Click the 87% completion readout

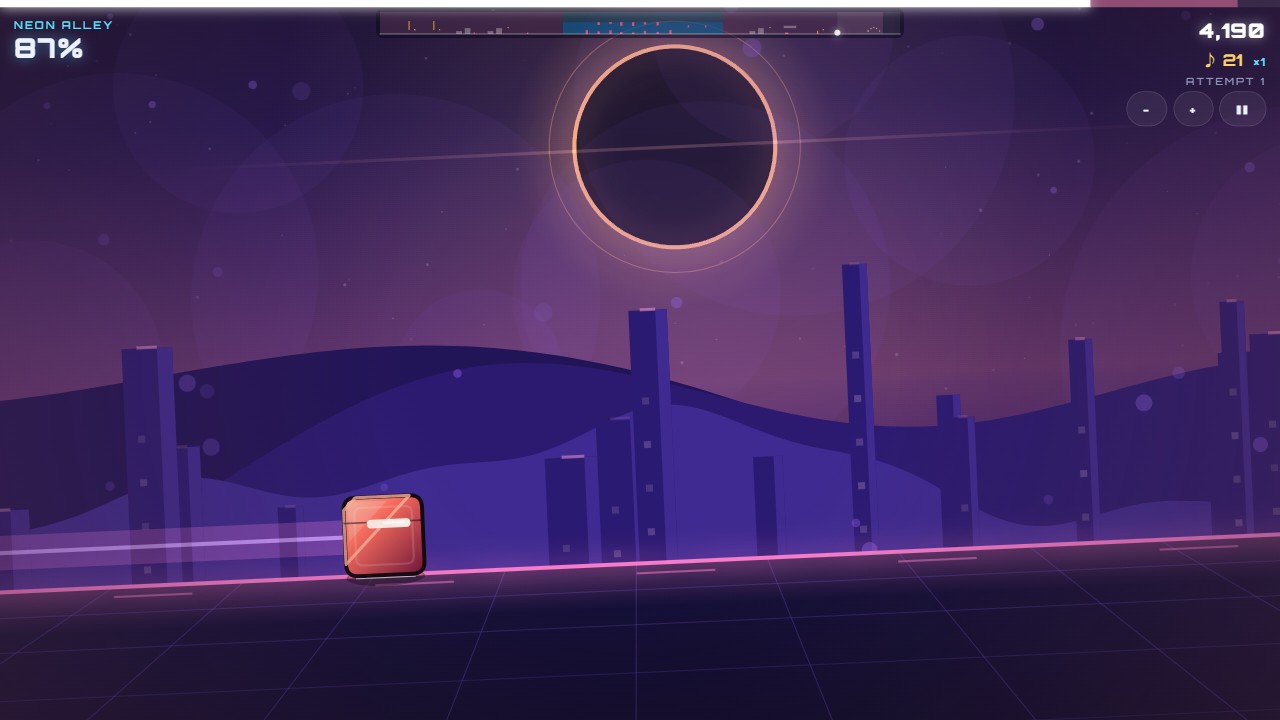(x=48, y=48)
